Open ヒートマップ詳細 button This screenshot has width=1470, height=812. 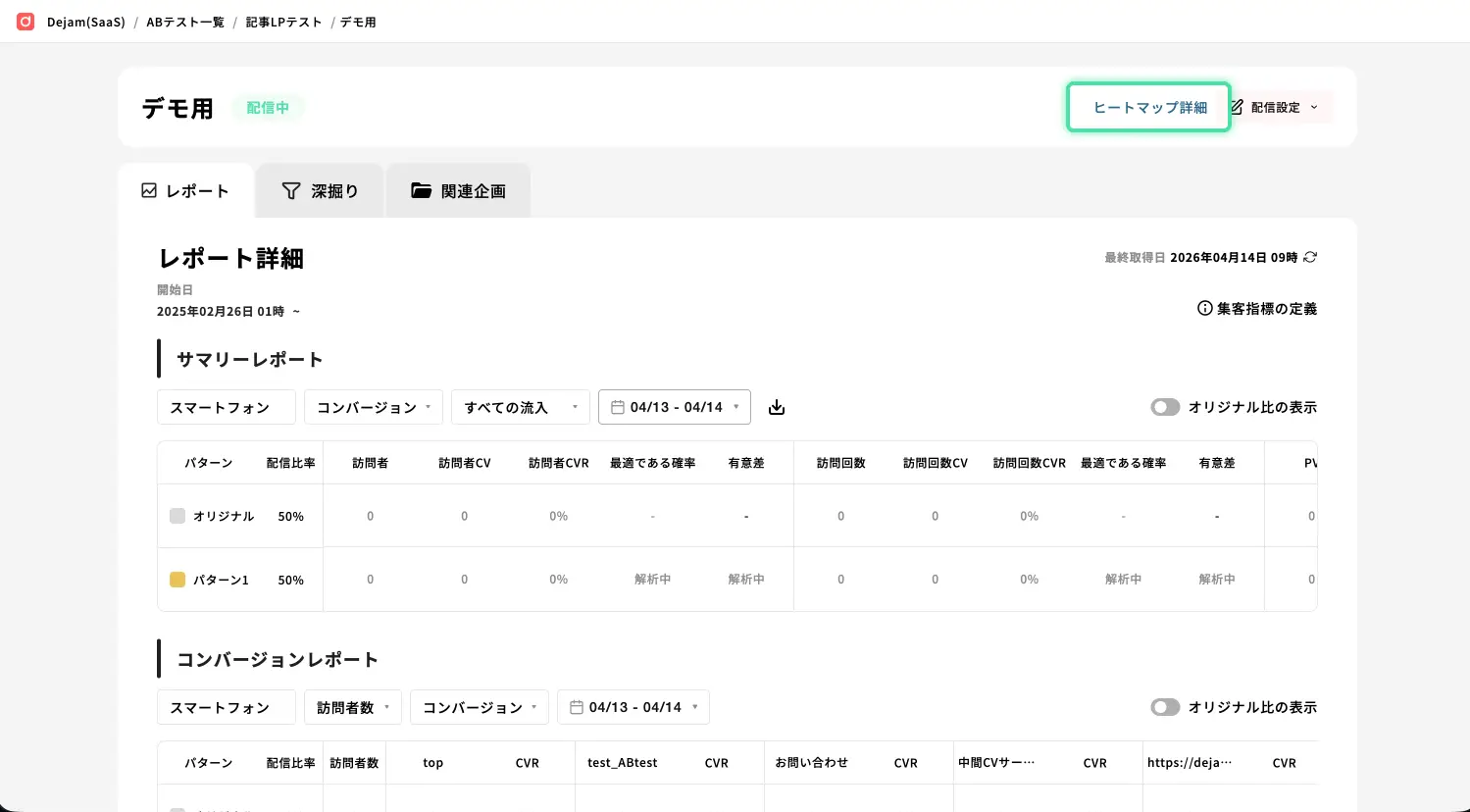1148,107
